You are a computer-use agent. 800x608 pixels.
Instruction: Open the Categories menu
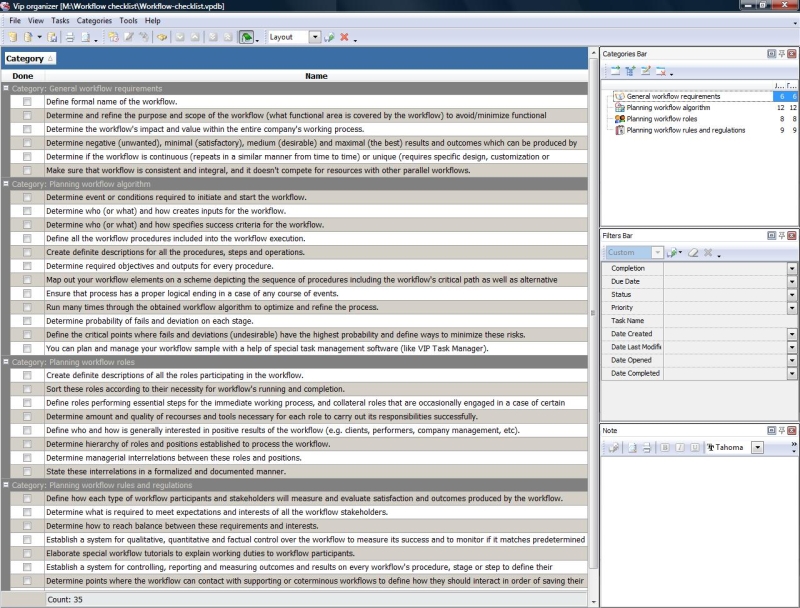(94, 20)
